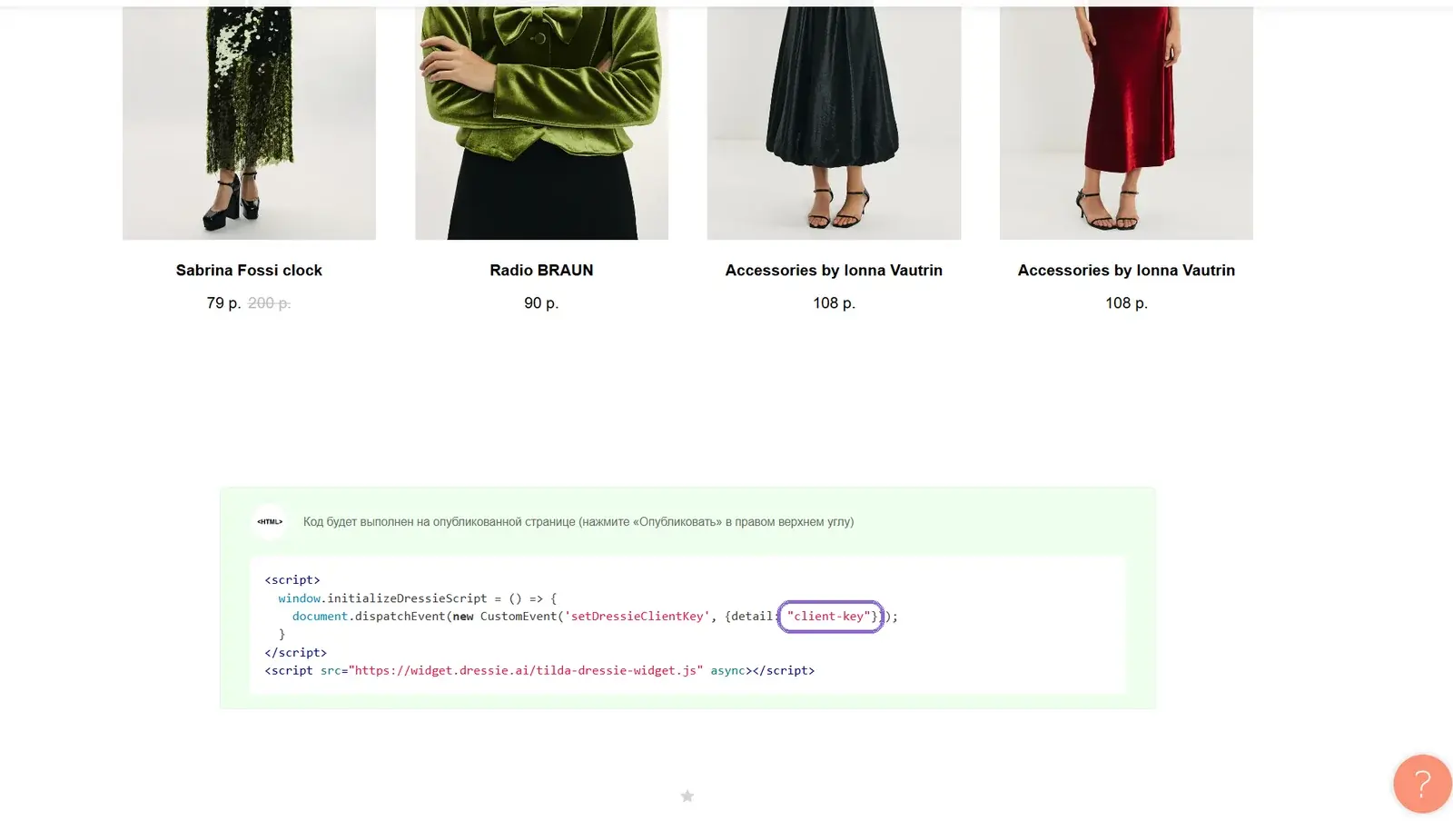The height and width of the screenshot is (840, 1453).
Task: Click the notice text about the published page
Action: (578, 522)
